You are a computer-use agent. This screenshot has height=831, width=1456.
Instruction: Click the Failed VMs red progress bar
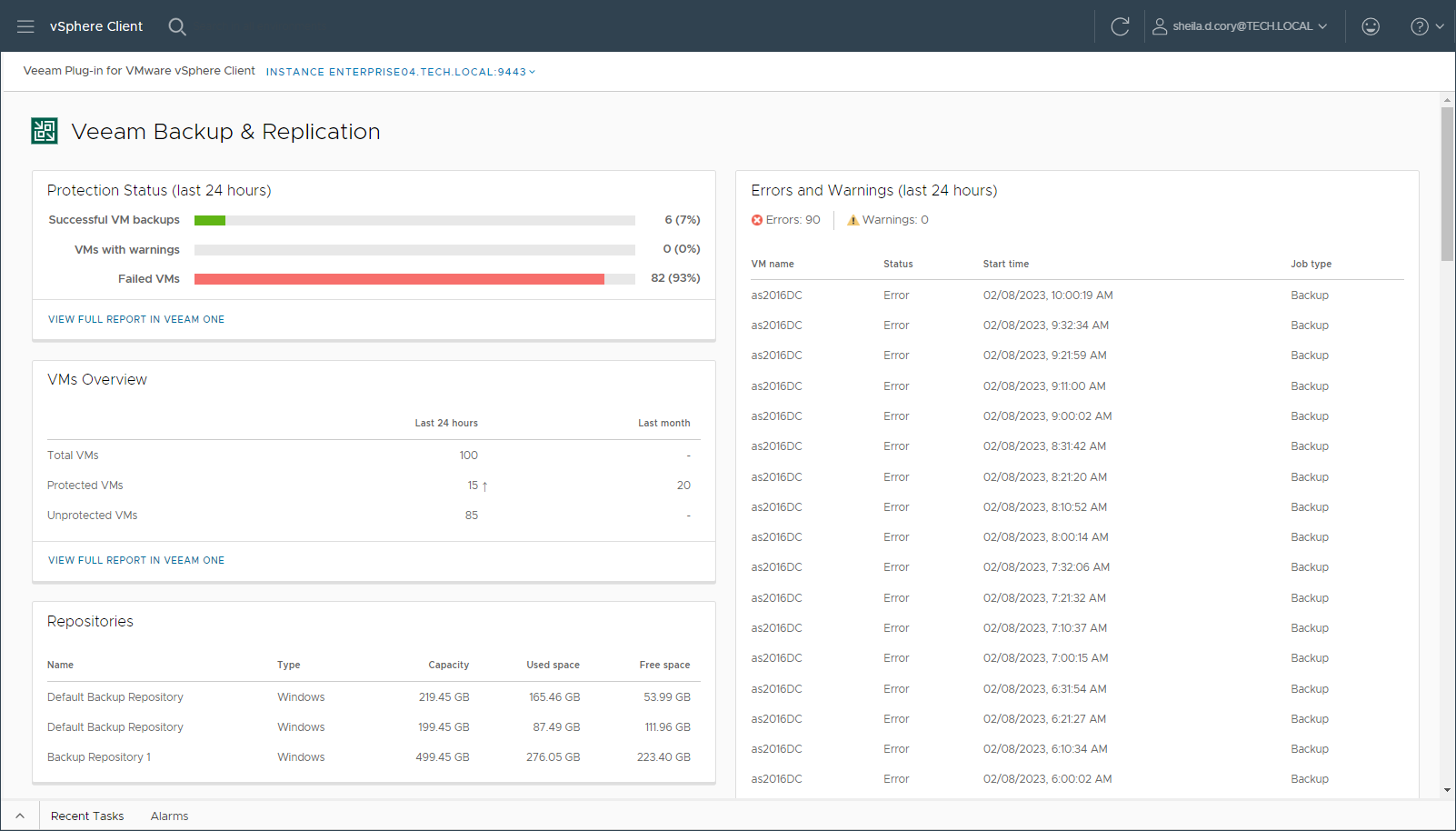[x=400, y=278]
